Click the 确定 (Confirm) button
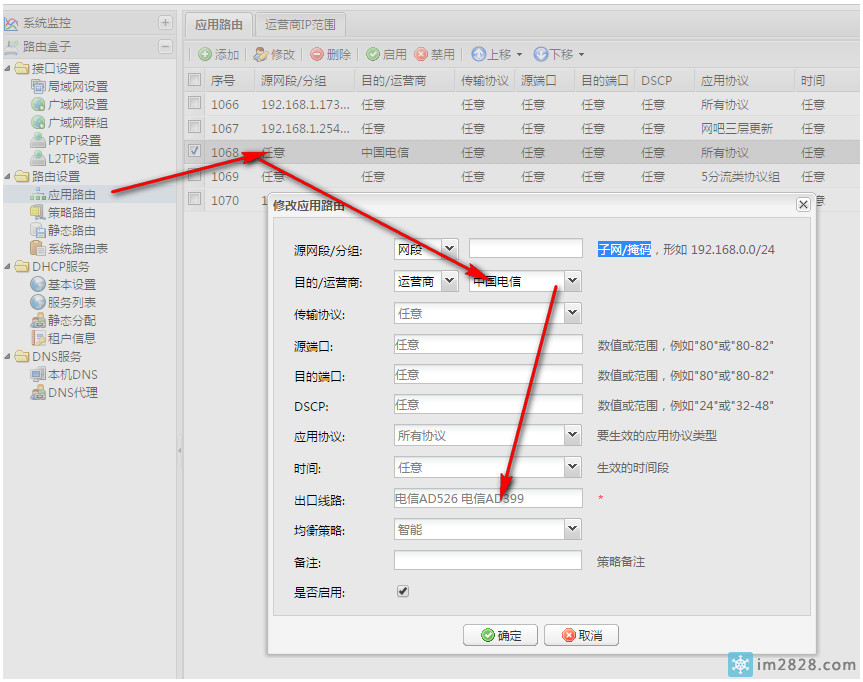The image size is (863, 682). [x=499, y=635]
